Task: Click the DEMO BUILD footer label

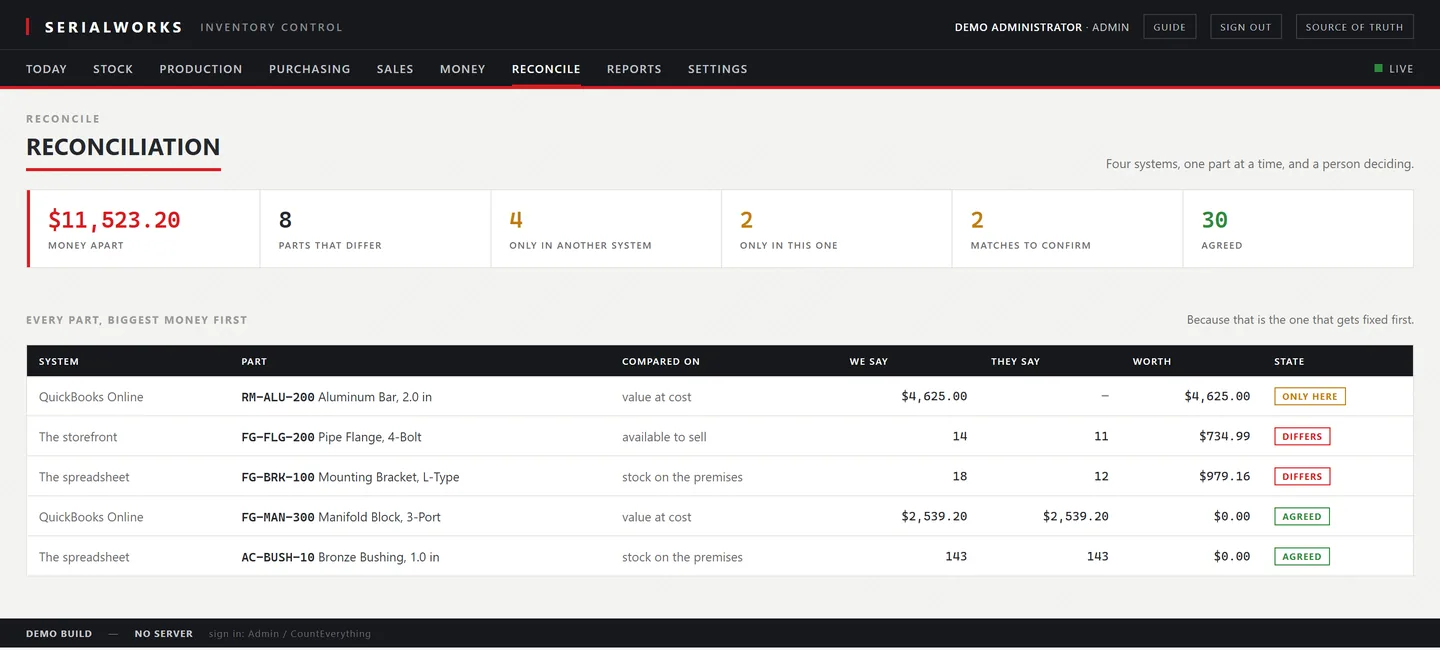Action: (x=59, y=634)
